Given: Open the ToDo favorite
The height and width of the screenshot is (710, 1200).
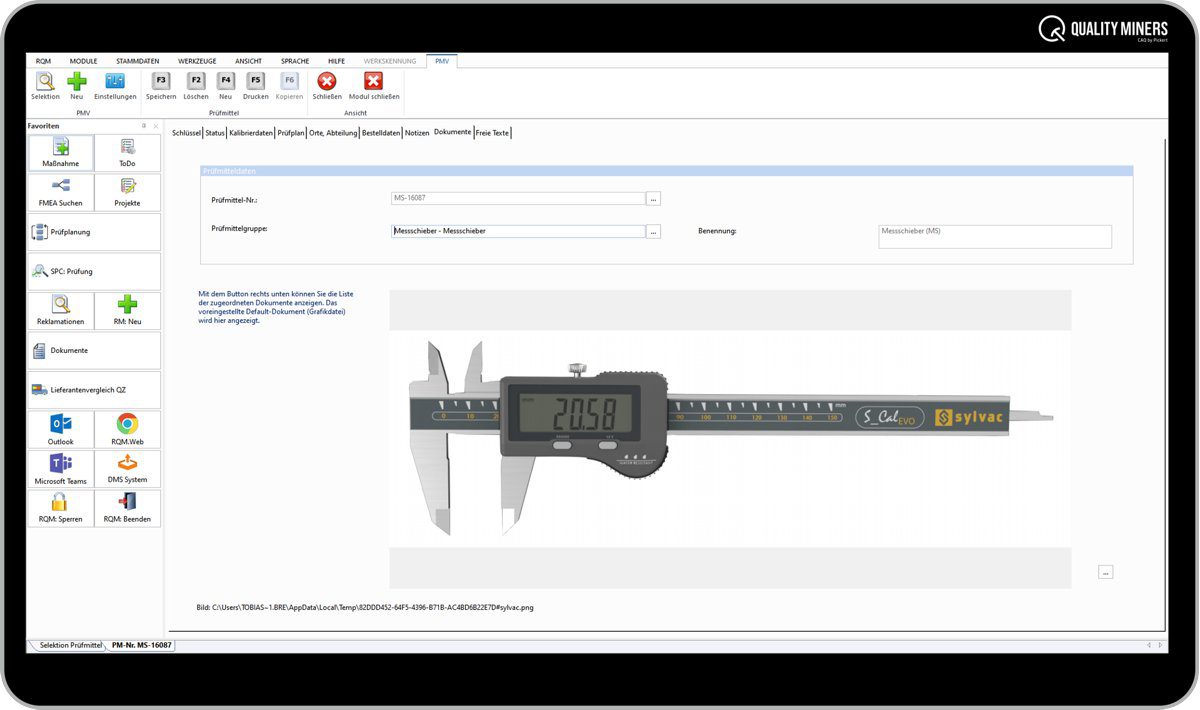Looking at the screenshot, I should tap(127, 153).
